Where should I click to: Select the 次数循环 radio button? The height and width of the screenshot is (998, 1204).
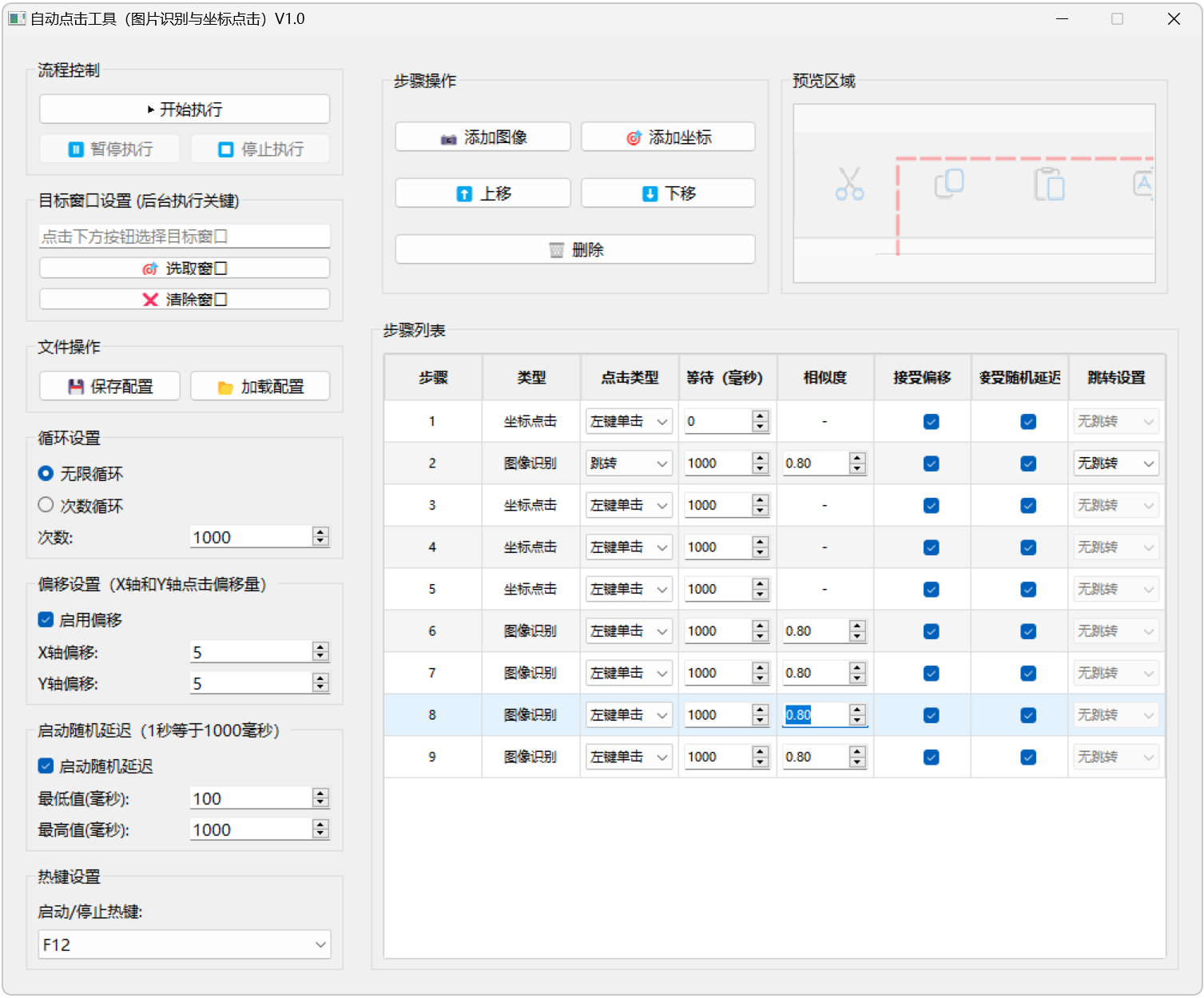[46, 505]
